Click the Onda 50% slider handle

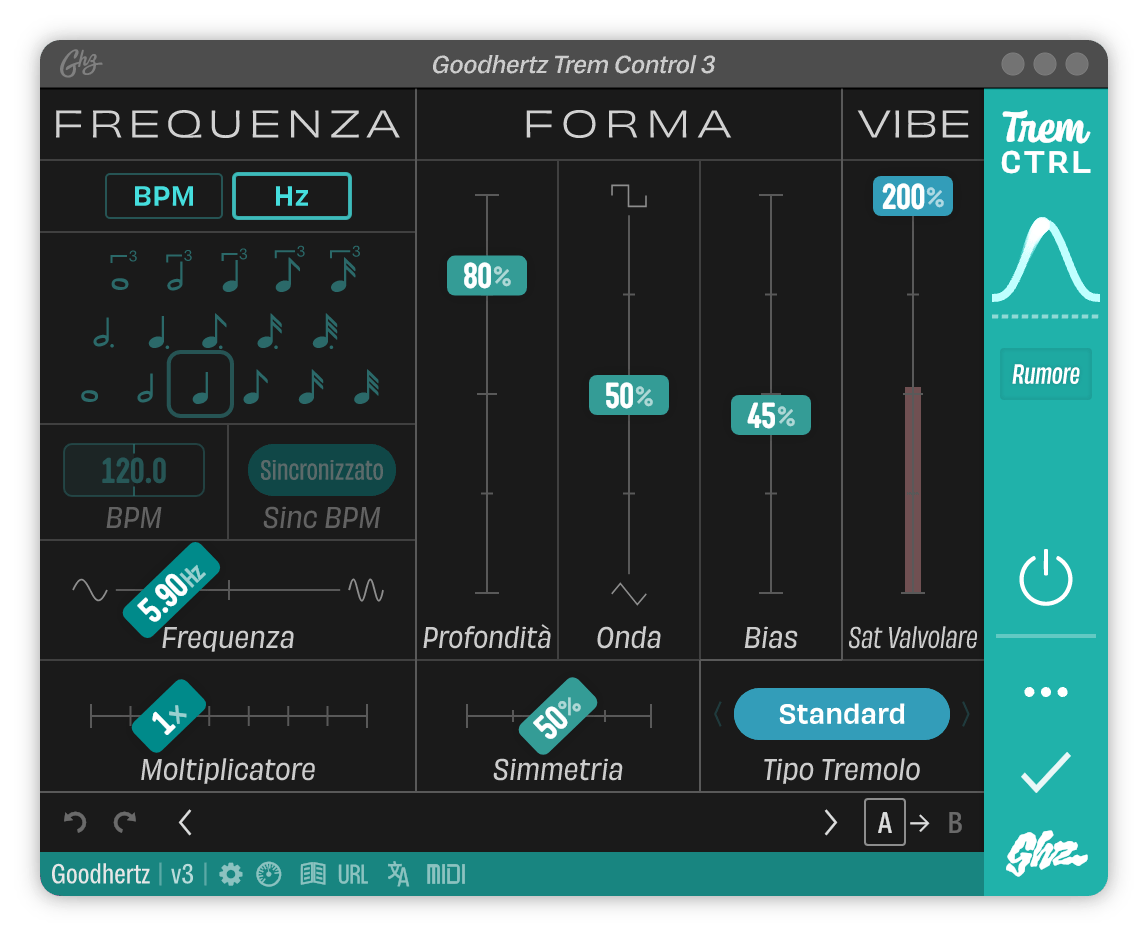click(629, 395)
